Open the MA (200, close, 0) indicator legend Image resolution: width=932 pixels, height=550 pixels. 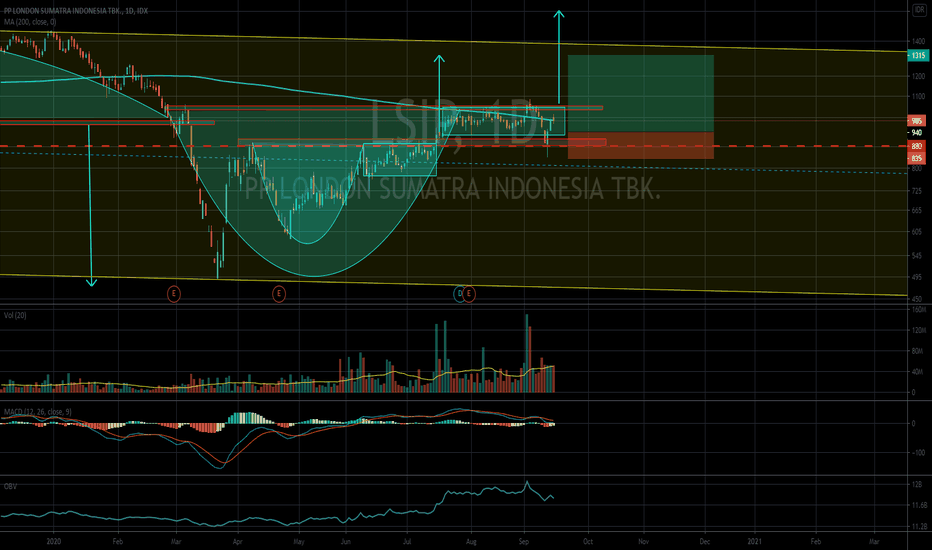point(30,22)
